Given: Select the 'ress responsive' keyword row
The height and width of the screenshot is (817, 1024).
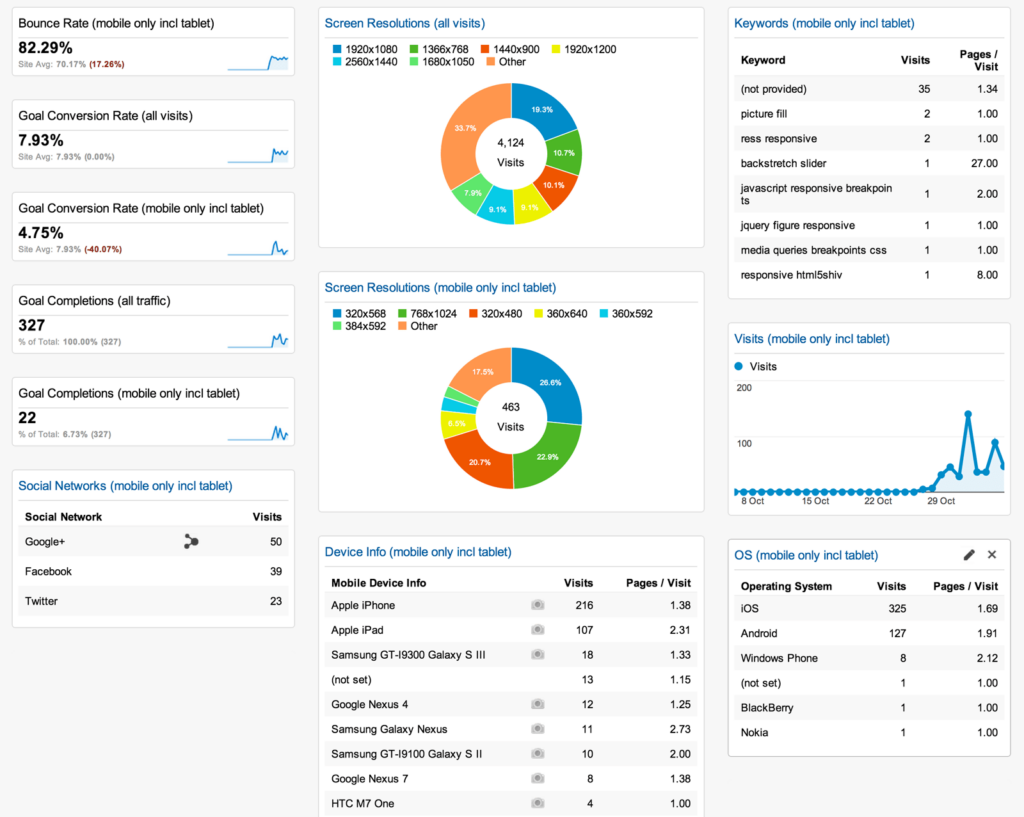Looking at the screenshot, I should coord(869,138).
